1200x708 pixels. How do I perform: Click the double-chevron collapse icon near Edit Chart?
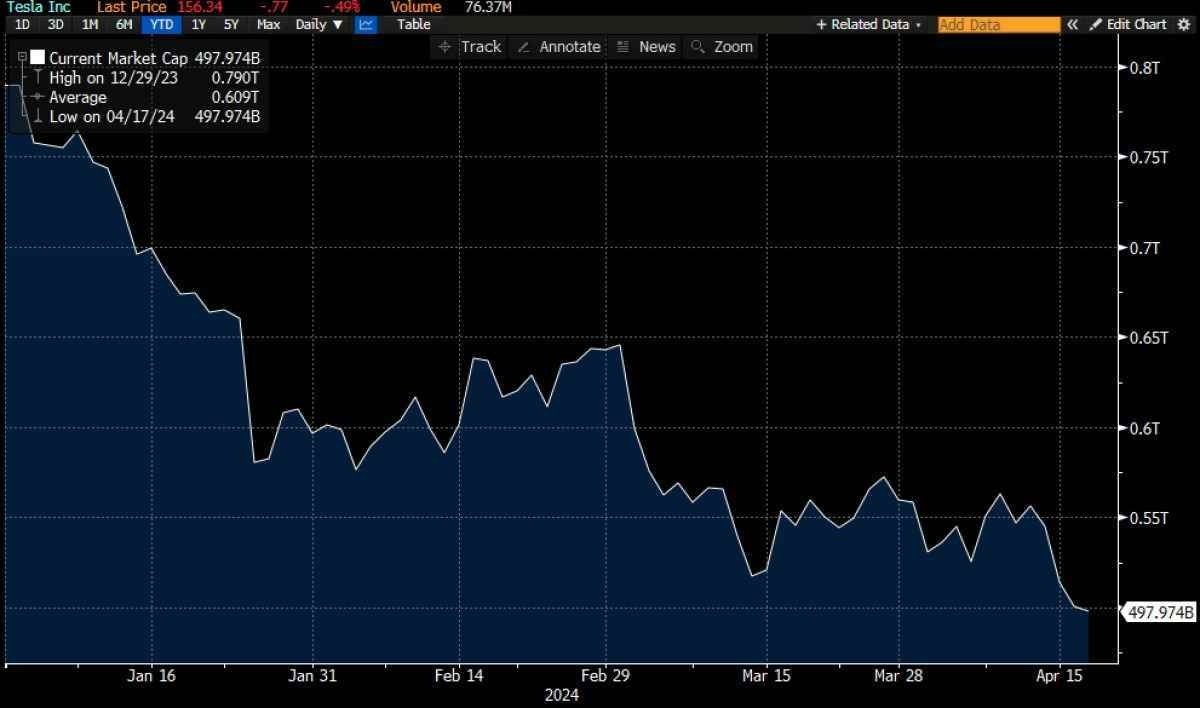point(1072,24)
